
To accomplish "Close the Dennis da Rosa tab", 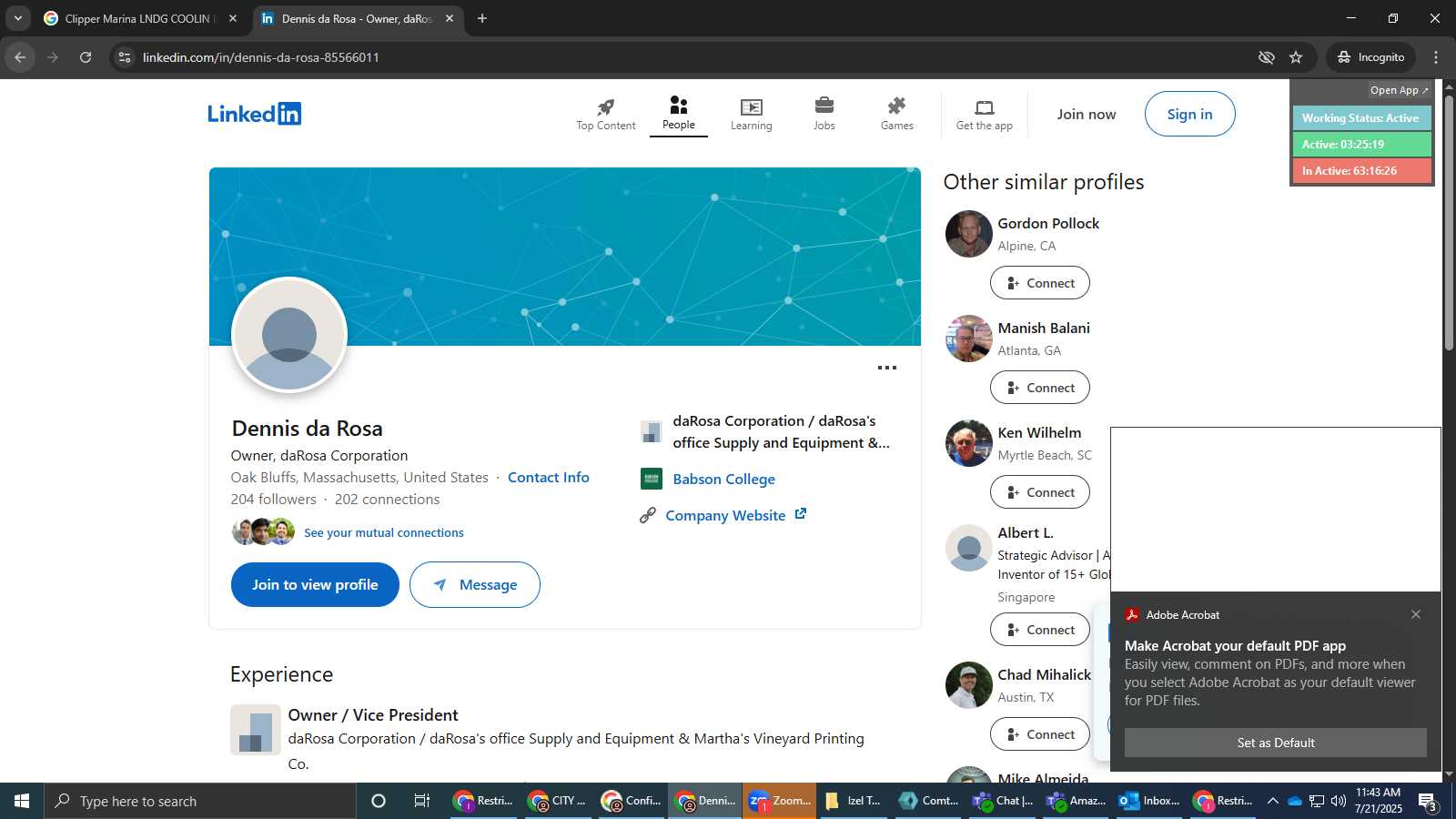I will coord(450,18).
